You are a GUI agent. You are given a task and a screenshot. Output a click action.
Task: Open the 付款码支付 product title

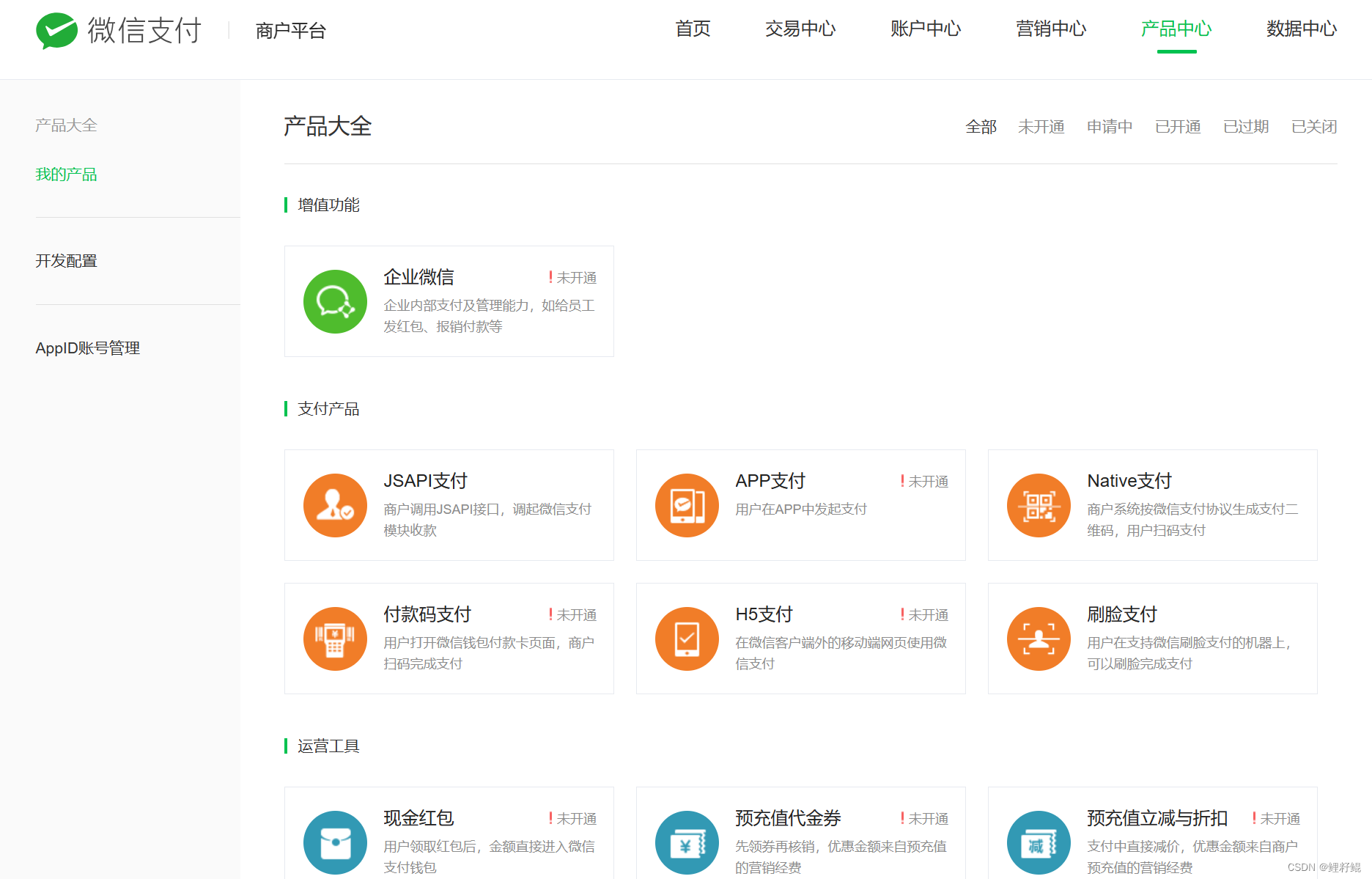click(427, 614)
